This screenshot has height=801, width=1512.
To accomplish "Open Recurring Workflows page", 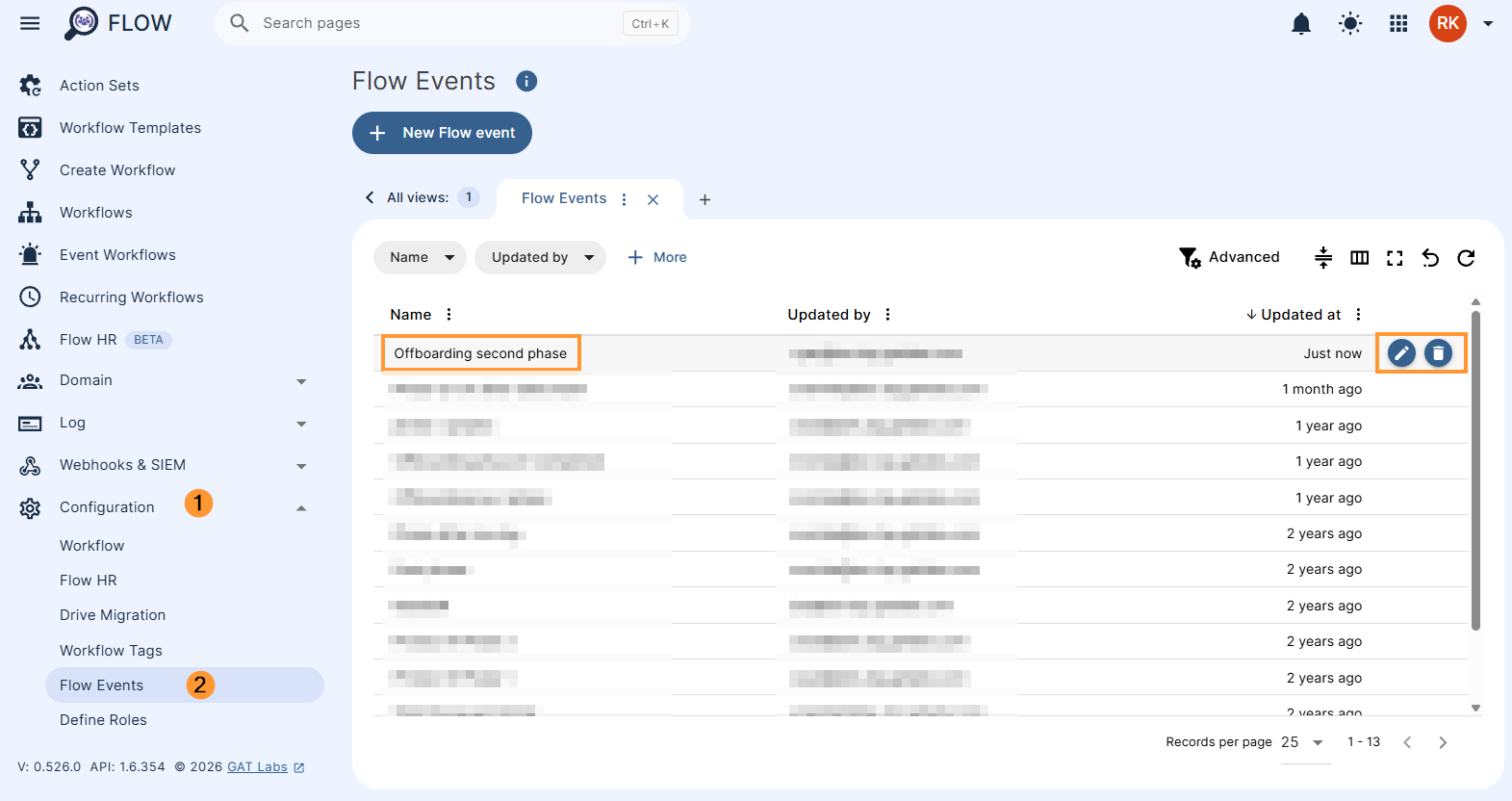I will coord(132,297).
